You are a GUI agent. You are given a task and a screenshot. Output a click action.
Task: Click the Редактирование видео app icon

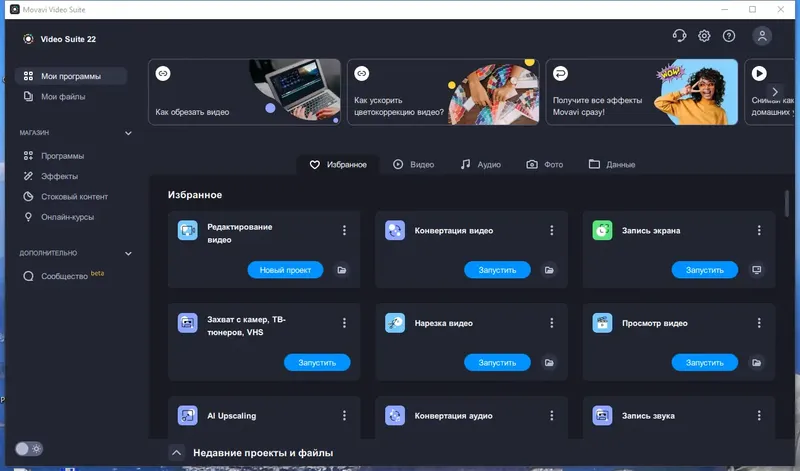pyautogui.click(x=188, y=231)
